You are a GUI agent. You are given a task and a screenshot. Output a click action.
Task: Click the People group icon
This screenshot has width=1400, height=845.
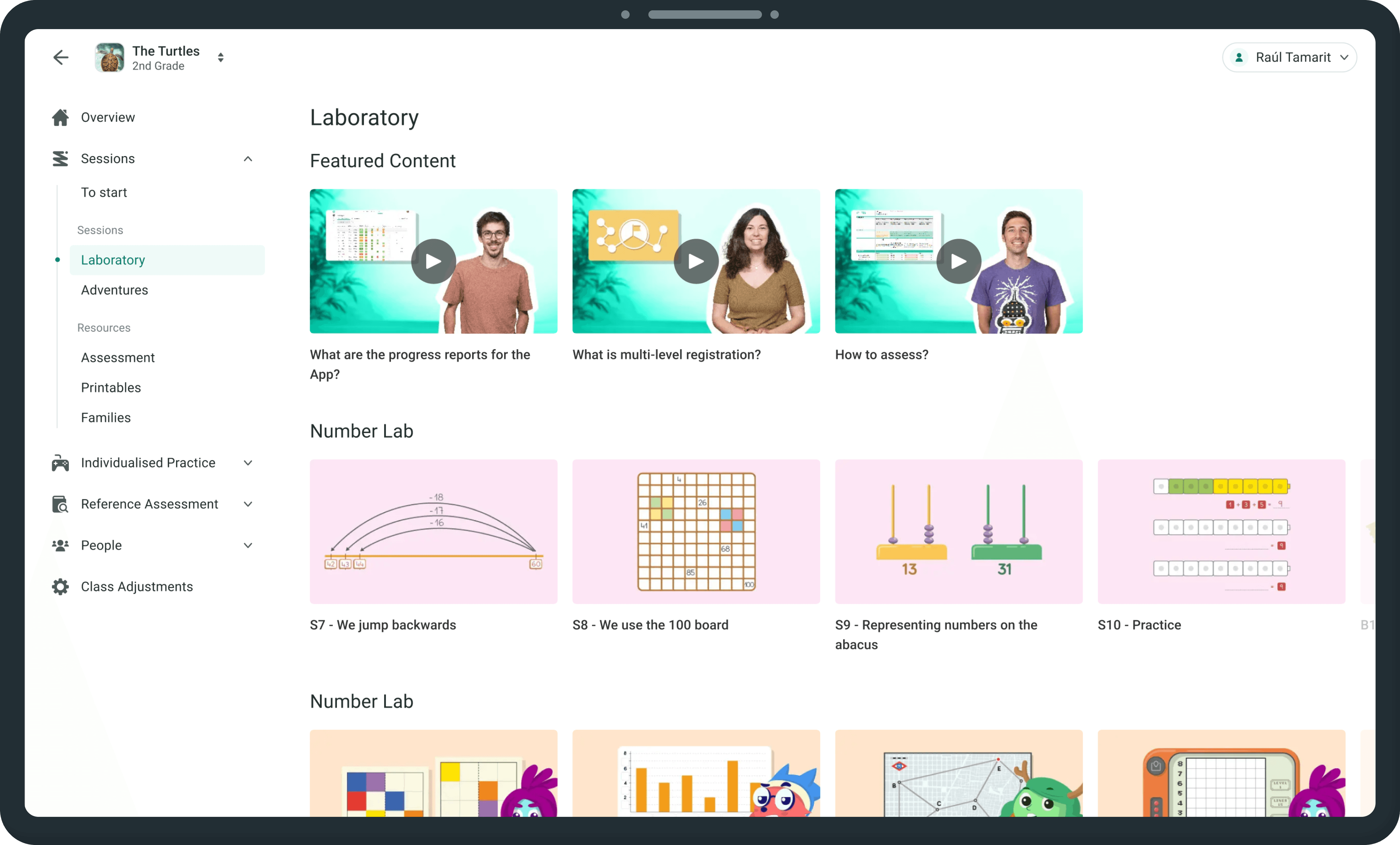pyautogui.click(x=60, y=545)
